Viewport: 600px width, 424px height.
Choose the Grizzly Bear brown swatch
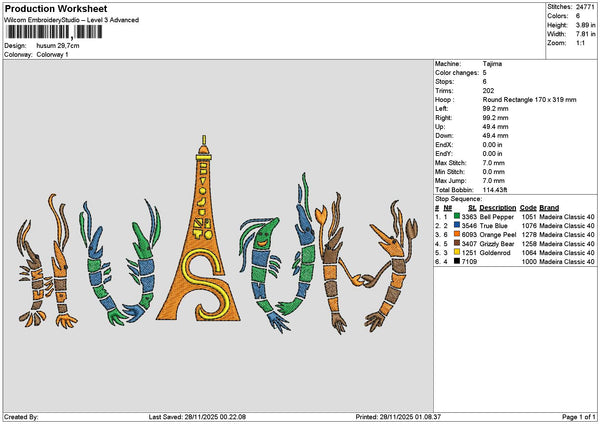click(456, 270)
